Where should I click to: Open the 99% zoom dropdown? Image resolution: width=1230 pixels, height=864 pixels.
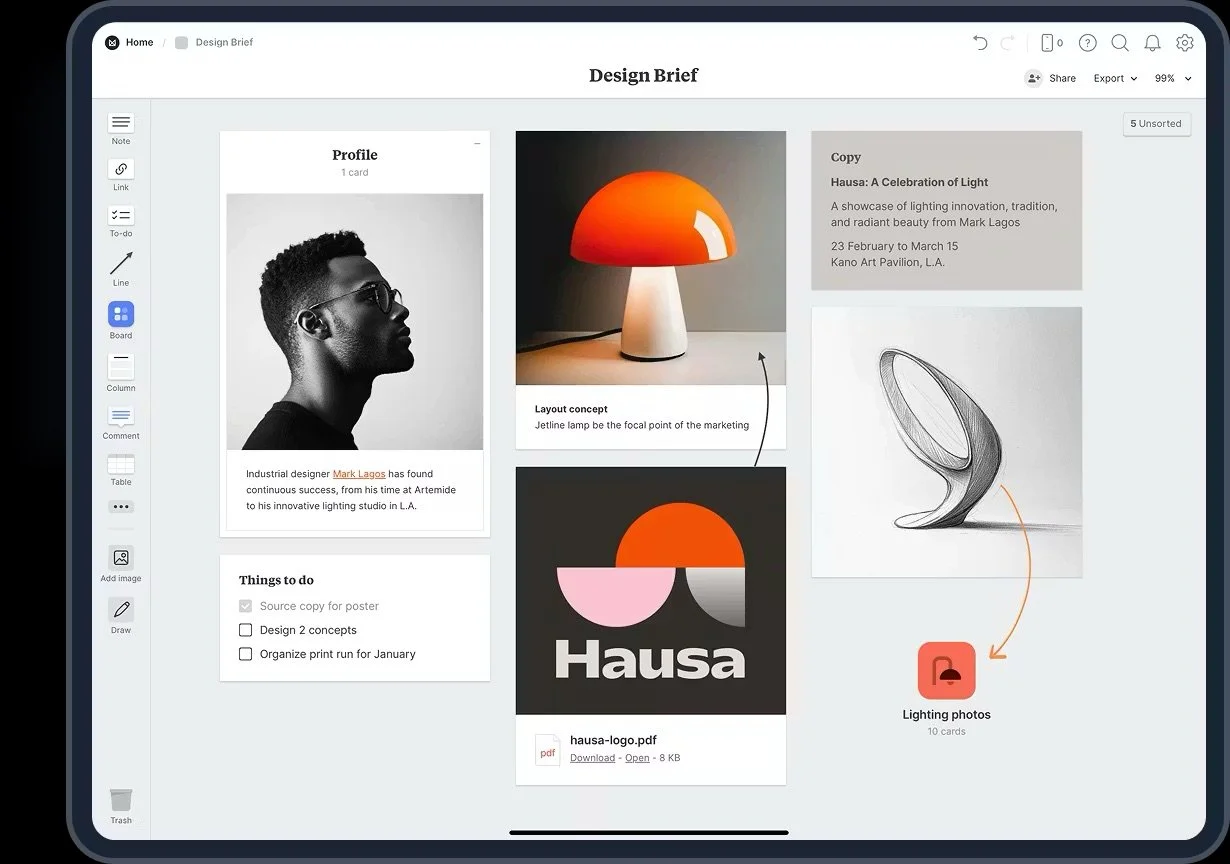click(x=1174, y=78)
